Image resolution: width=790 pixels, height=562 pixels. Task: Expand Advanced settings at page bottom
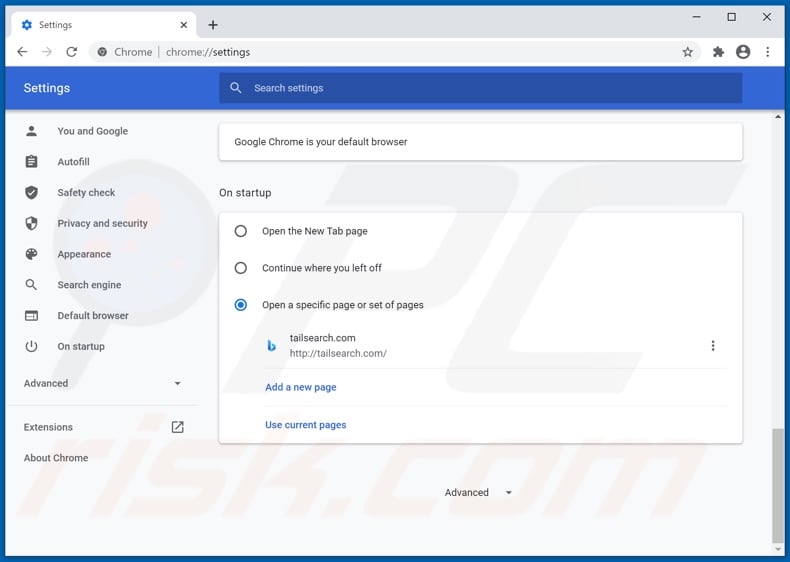478,492
